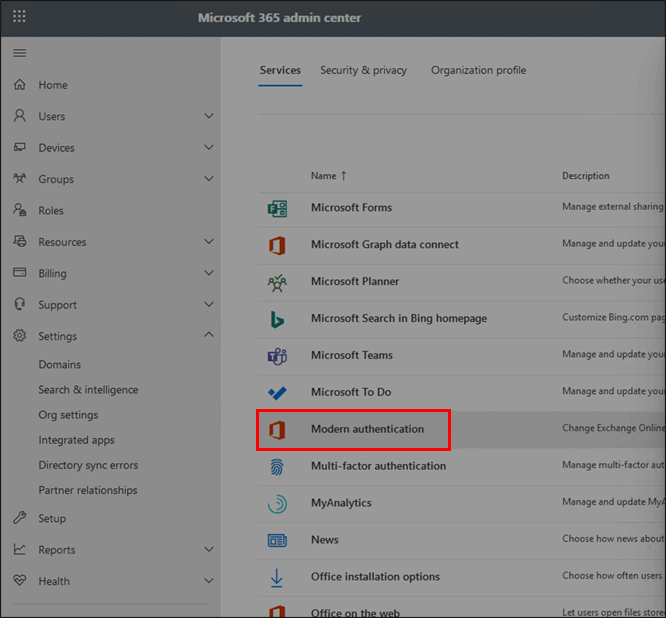Click the Office installation options download icon
666x618 pixels.
(277, 577)
